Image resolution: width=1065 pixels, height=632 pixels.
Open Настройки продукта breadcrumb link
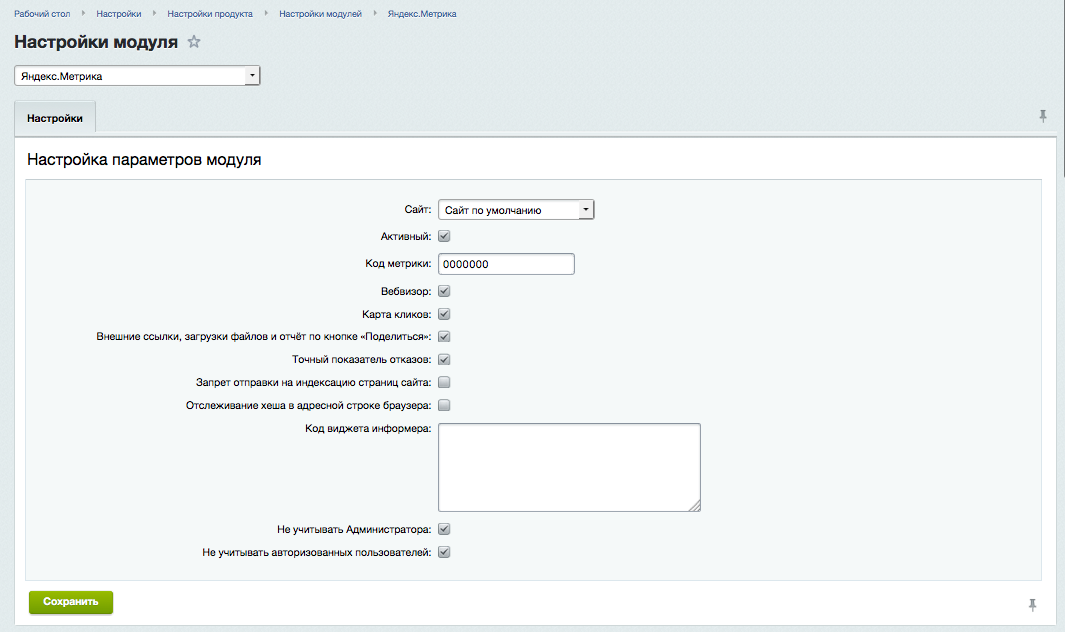[x=210, y=14]
